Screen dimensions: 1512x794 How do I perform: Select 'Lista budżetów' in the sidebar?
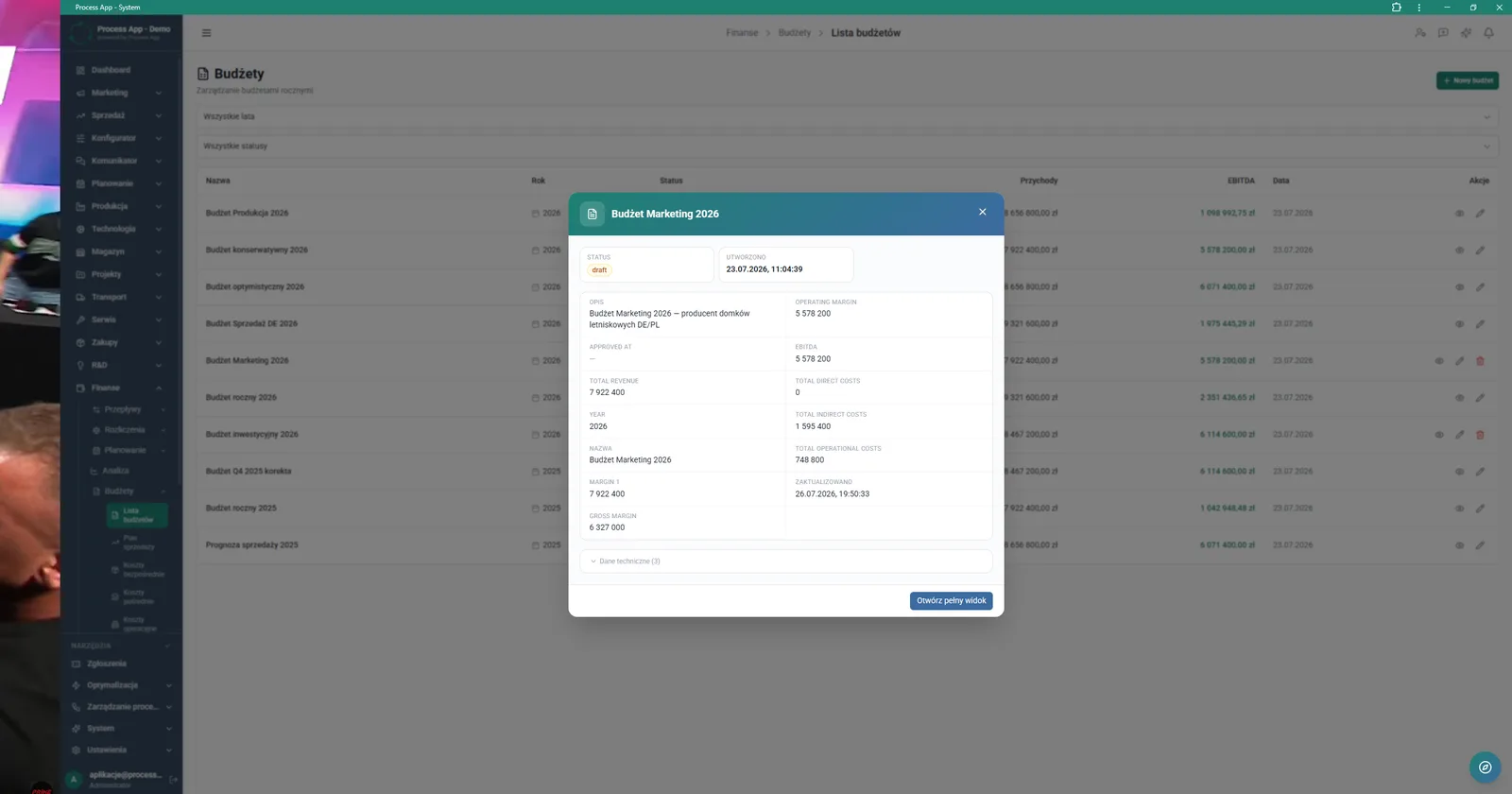coord(138,515)
